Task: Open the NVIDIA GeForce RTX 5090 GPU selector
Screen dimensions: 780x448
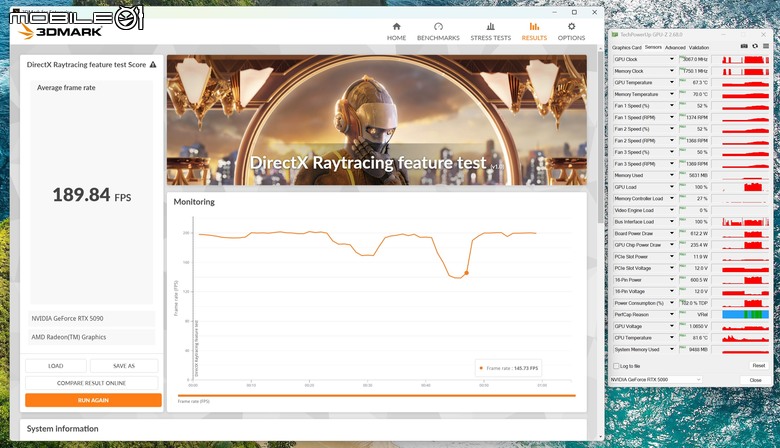Action: 656,380
